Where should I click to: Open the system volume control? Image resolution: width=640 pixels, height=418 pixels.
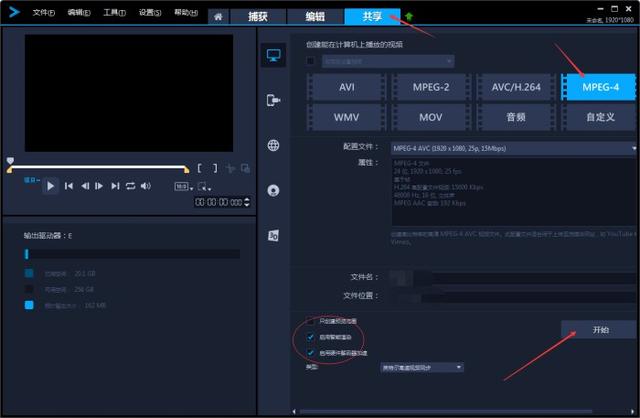click(x=146, y=186)
